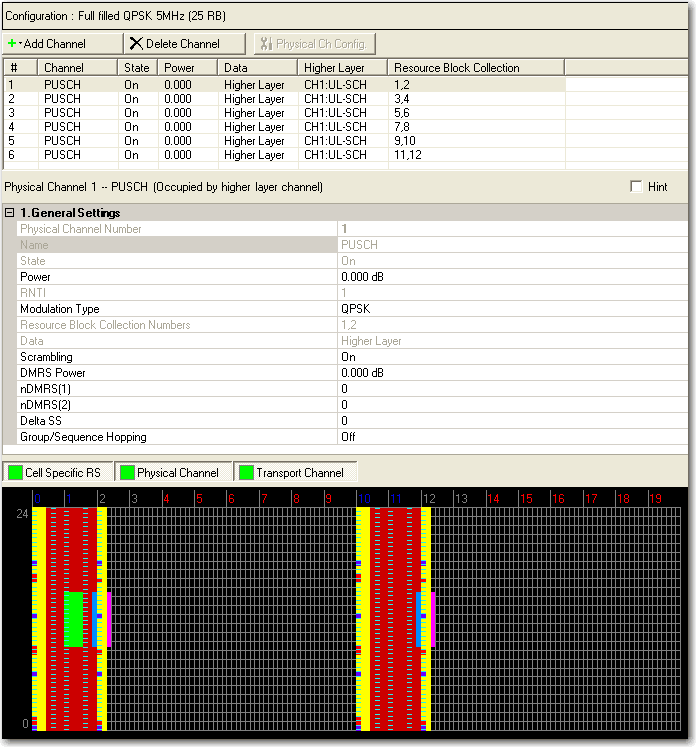This screenshot has width=696, height=747.
Task: Toggle Physical Channel green indicator
Action: 127,473
